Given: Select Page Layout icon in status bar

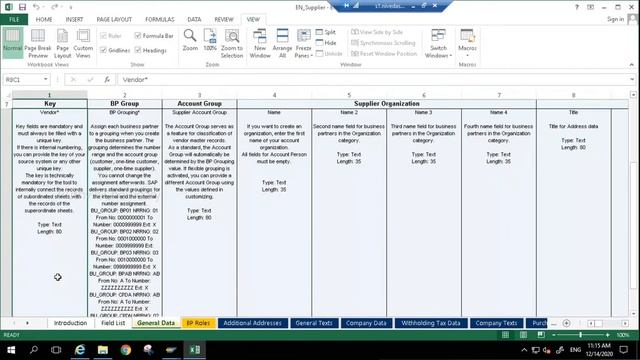Looking at the screenshot, I should tap(523, 335).
